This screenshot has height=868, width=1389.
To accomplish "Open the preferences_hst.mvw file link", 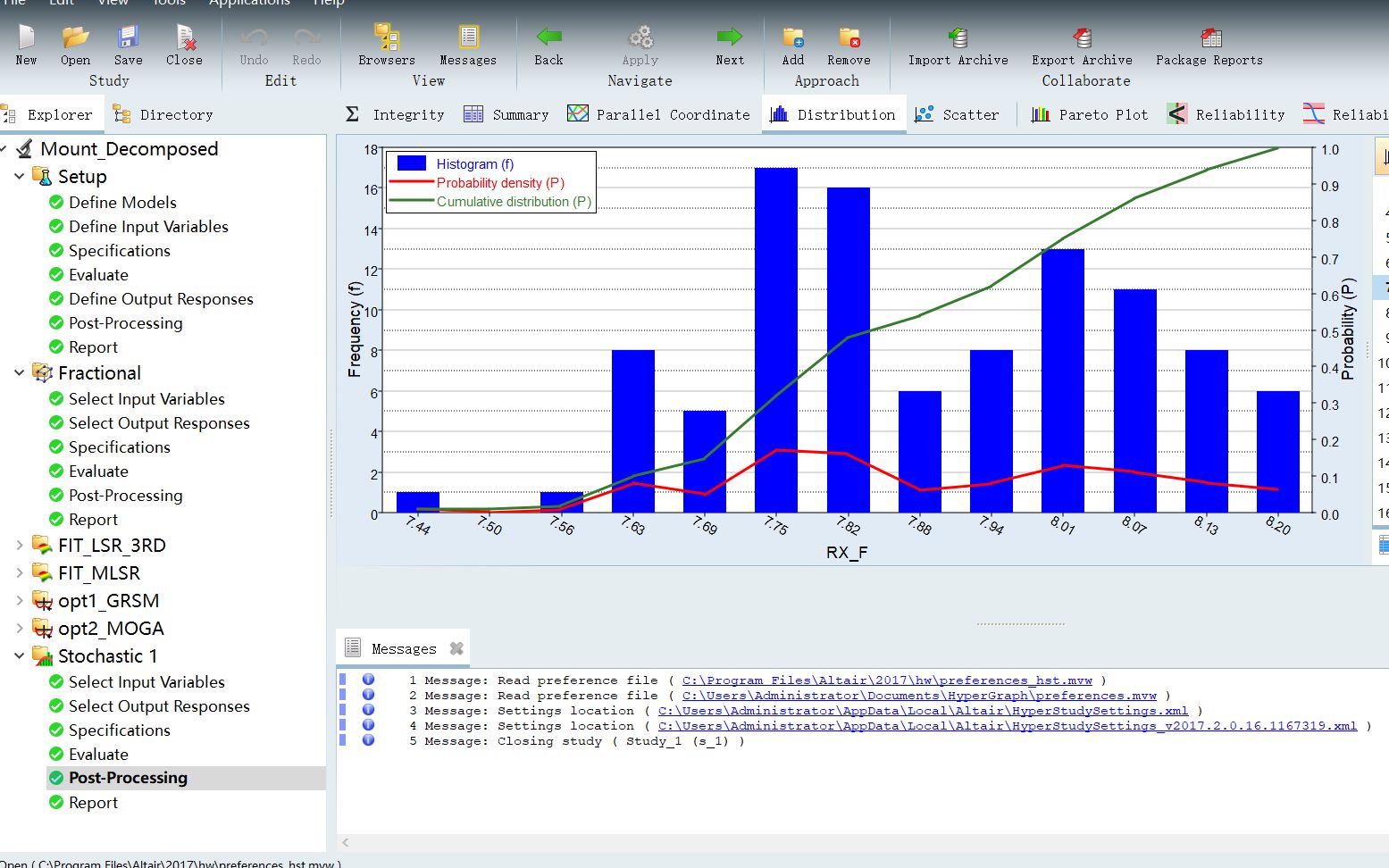I will pyautogui.click(x=887, y=680).
